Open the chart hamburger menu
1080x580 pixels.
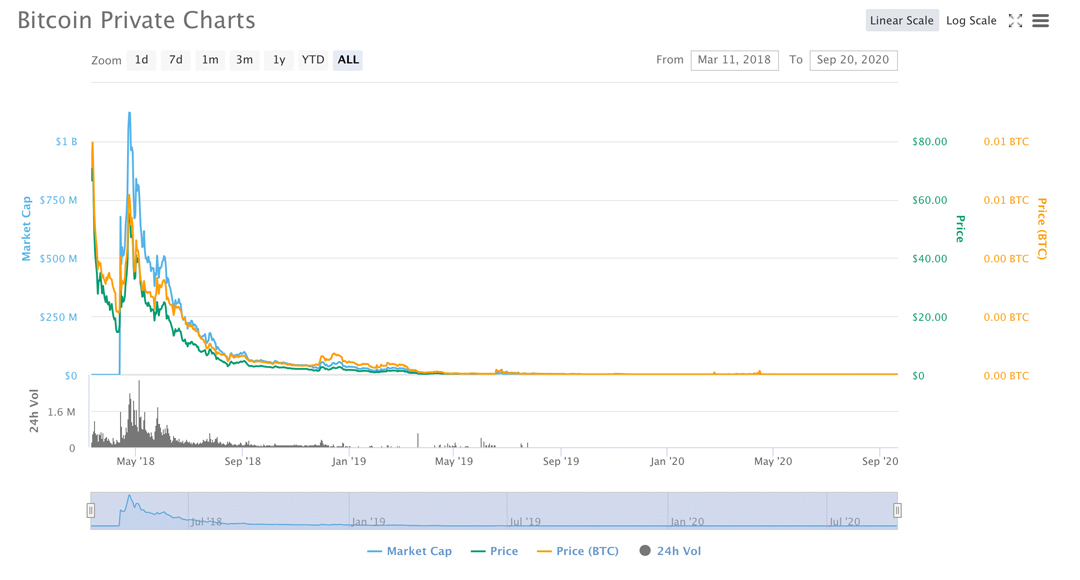(1040, 21)
